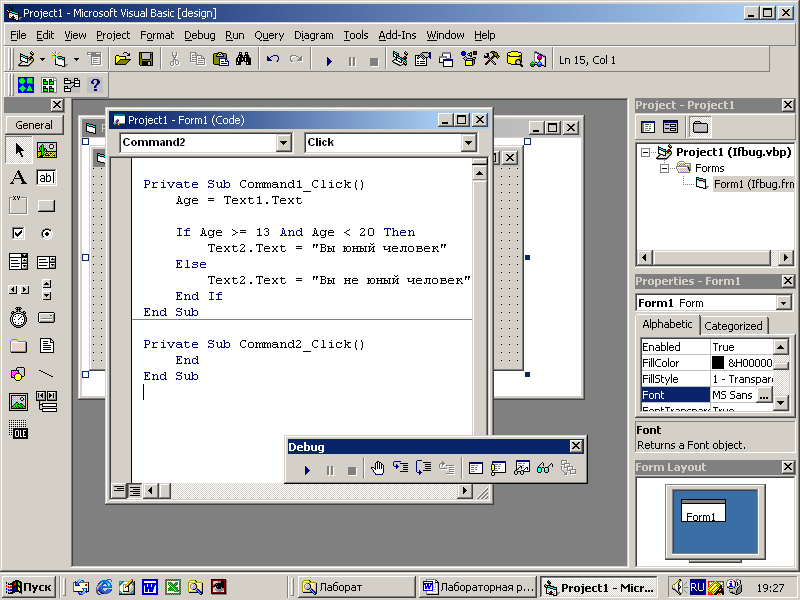Start the program from main toolbar

click(x=329, y=61)
